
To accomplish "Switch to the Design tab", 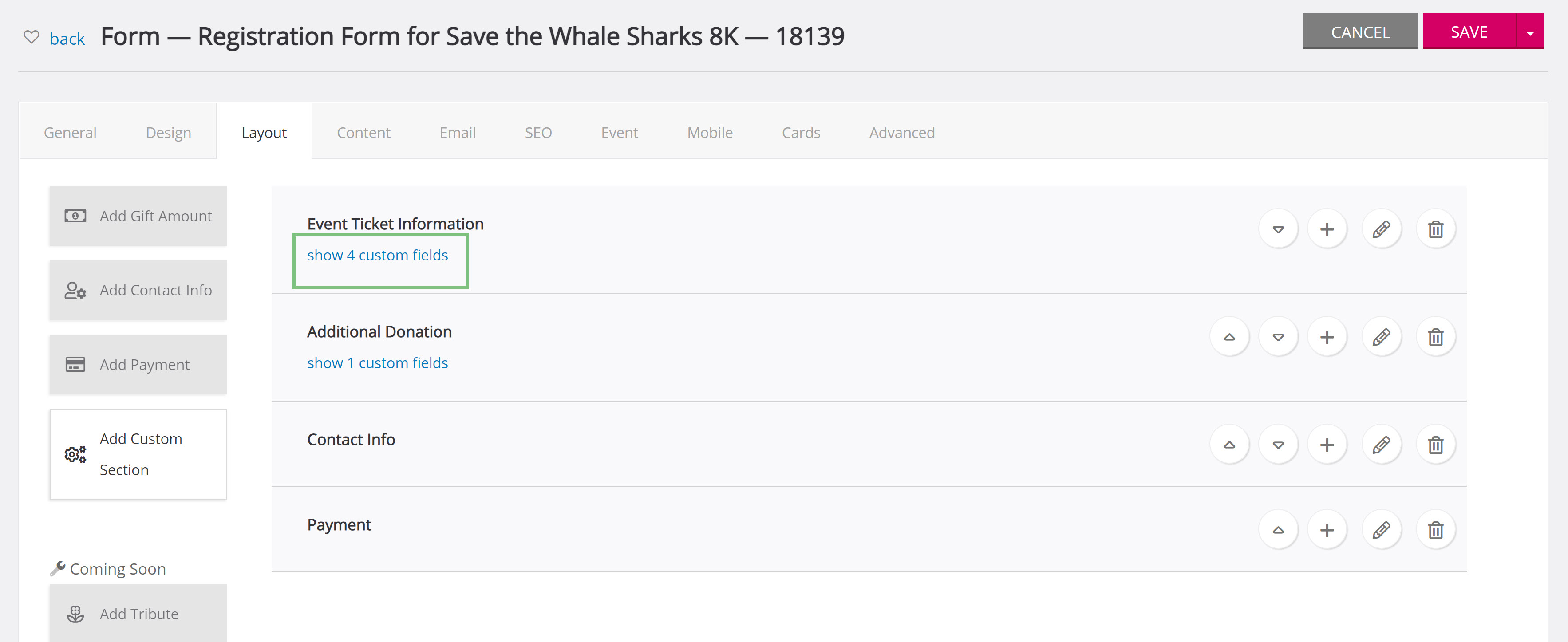I will tap(168, 133).
